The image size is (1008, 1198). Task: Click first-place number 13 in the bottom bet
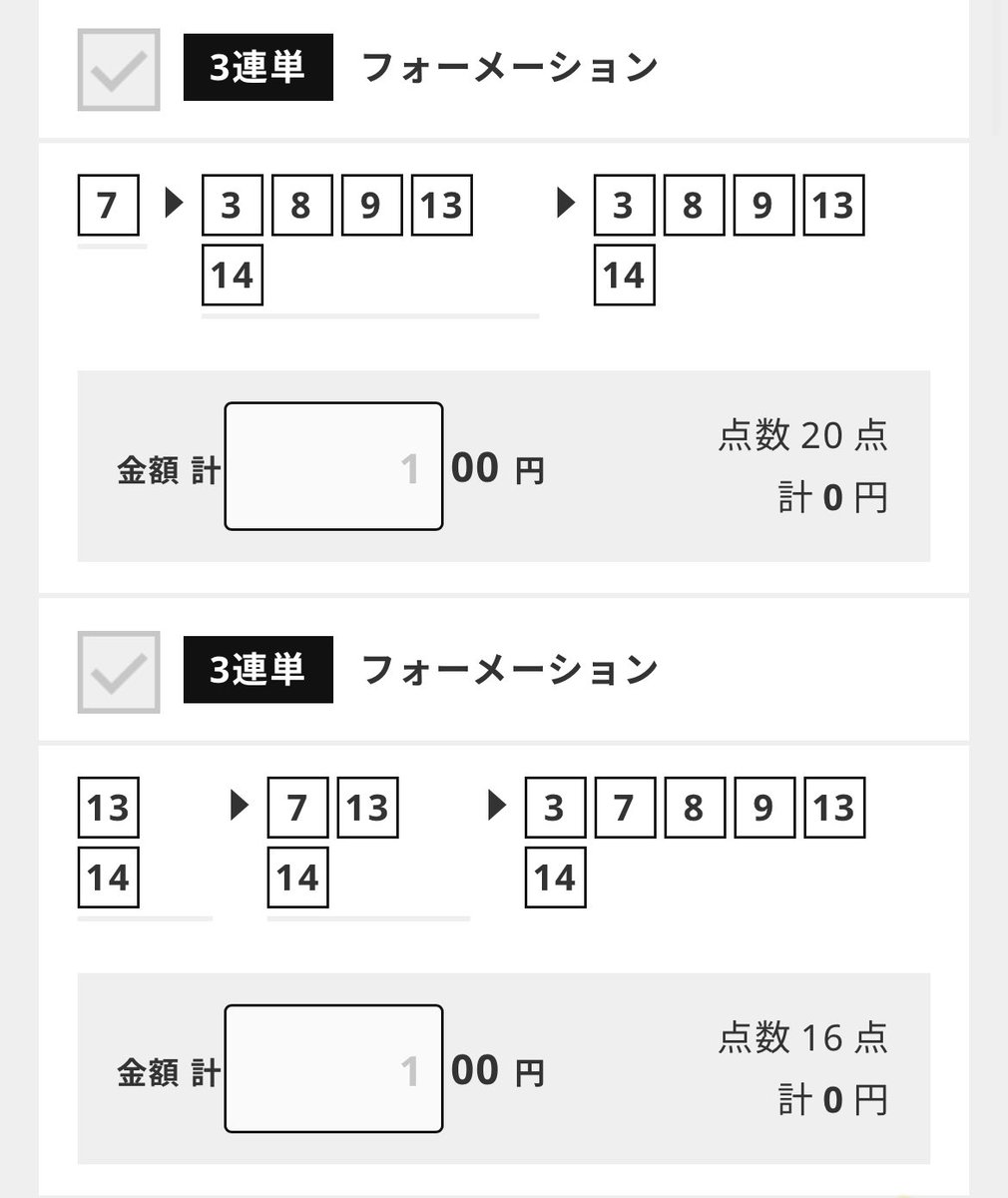pyautogui.click(x=108, y=807)
